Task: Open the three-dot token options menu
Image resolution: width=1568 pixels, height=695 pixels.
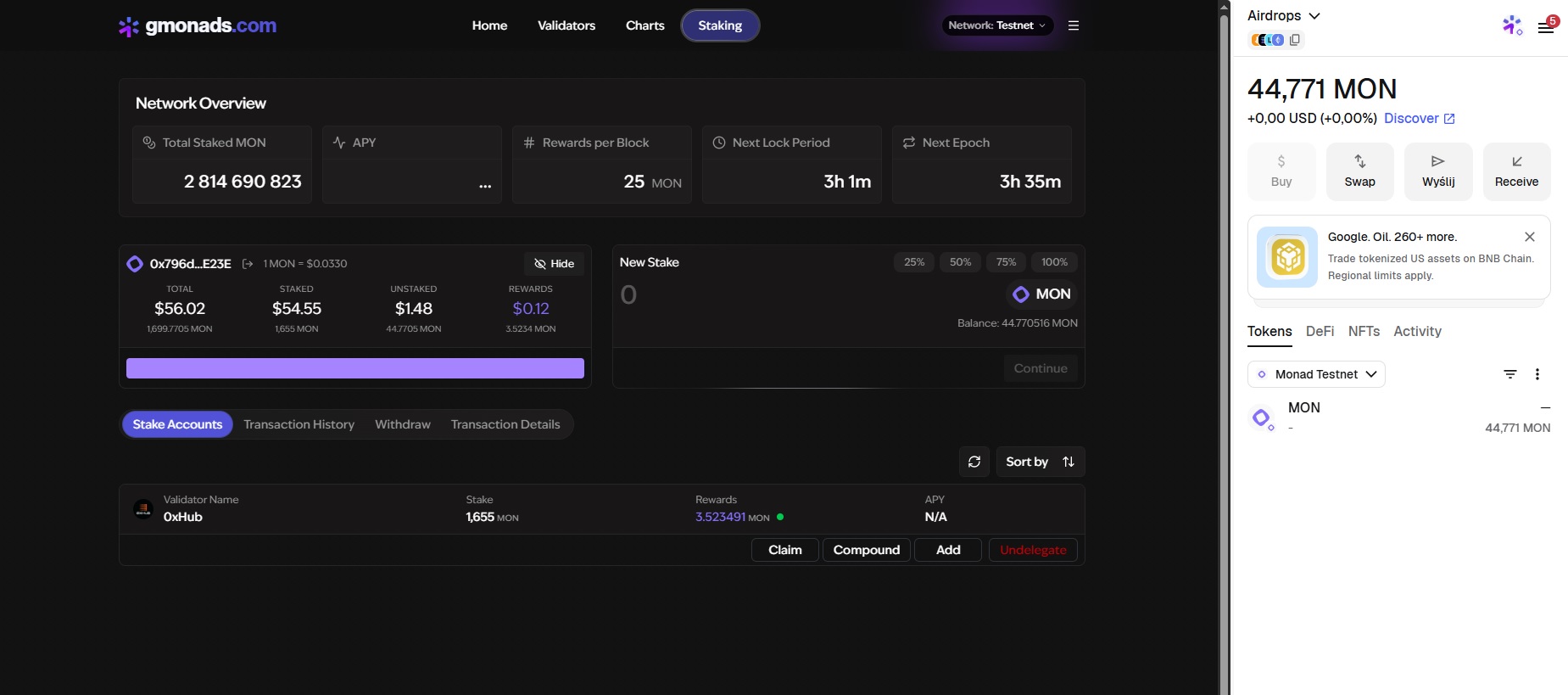Action: 1537,374
